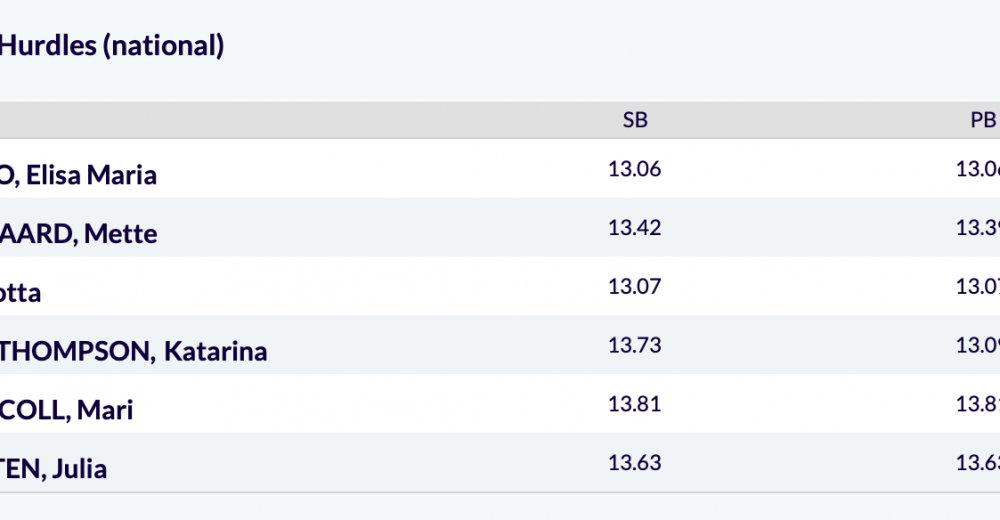
Task: Open Elisa Maria's athlete profile
Action: click(78, 175)
